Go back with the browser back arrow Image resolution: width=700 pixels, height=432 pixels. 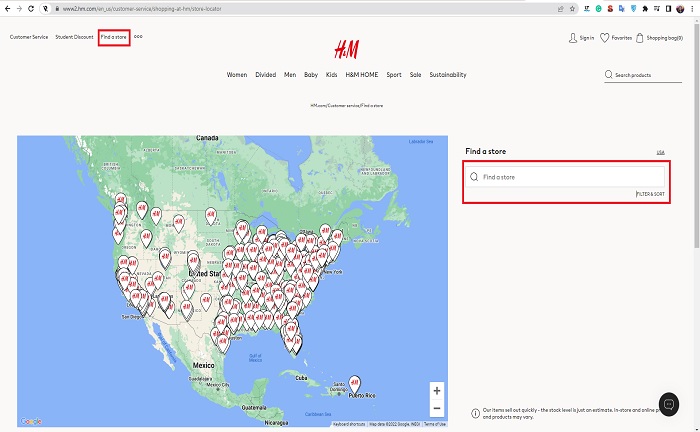[x=8, y=8]
